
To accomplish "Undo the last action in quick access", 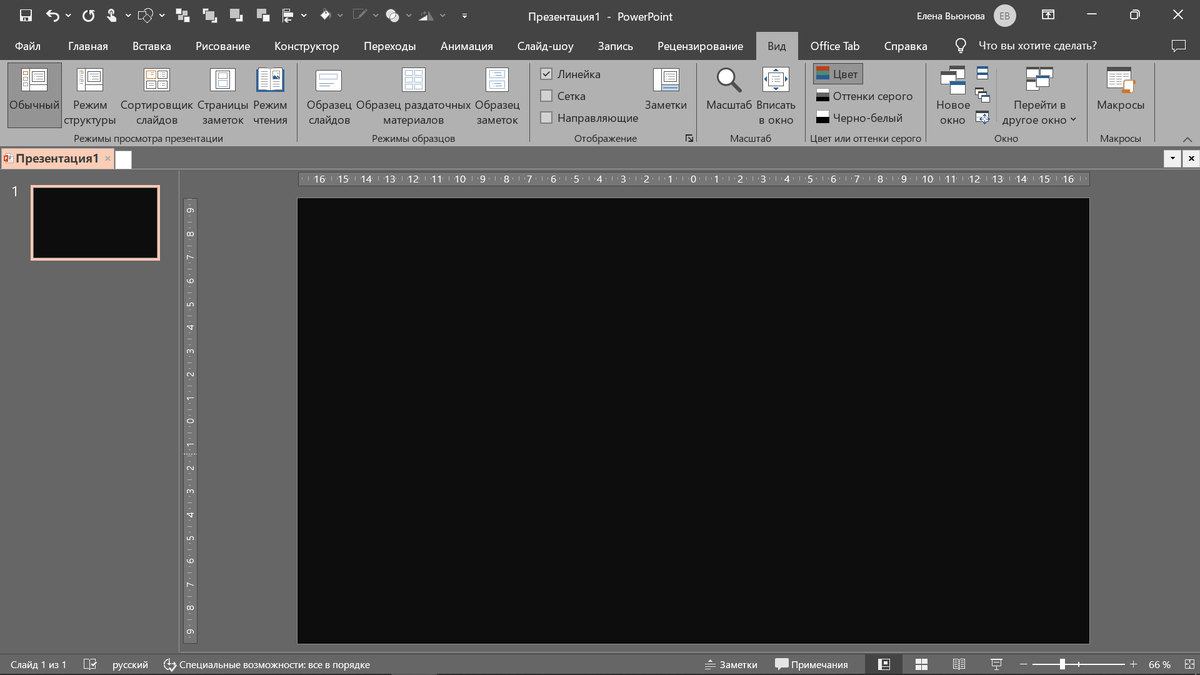I will 53,16.
